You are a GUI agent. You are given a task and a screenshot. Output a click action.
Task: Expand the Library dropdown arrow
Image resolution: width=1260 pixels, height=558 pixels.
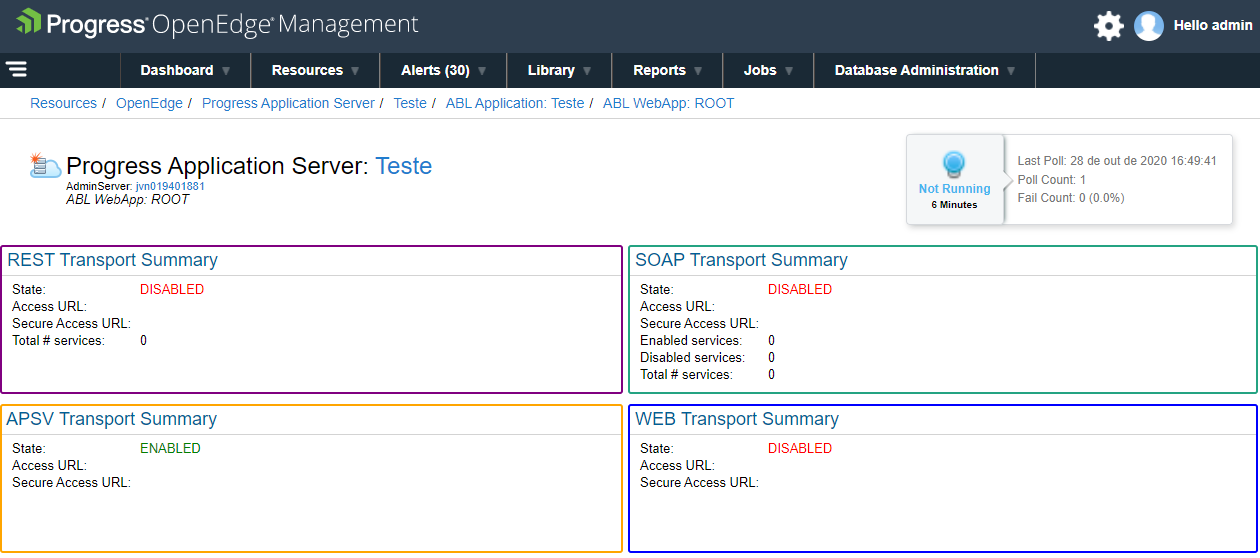[x=587, y=71]
